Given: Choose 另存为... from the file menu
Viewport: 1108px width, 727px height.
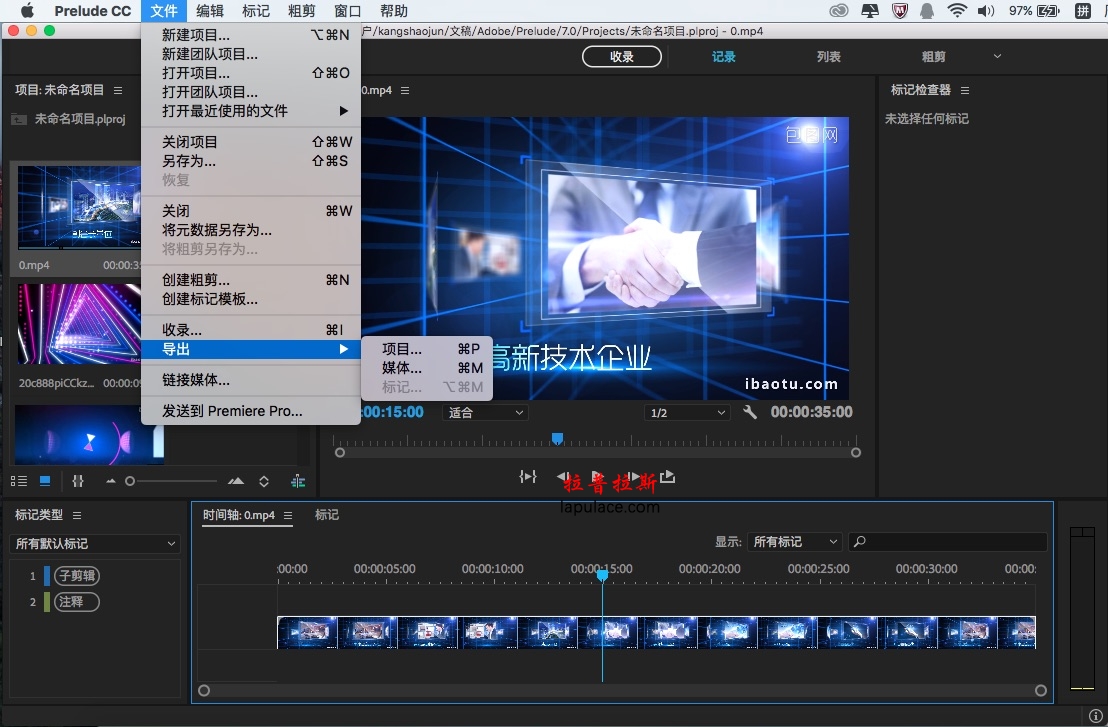Looking at the screenshot, I should [251, 161].
